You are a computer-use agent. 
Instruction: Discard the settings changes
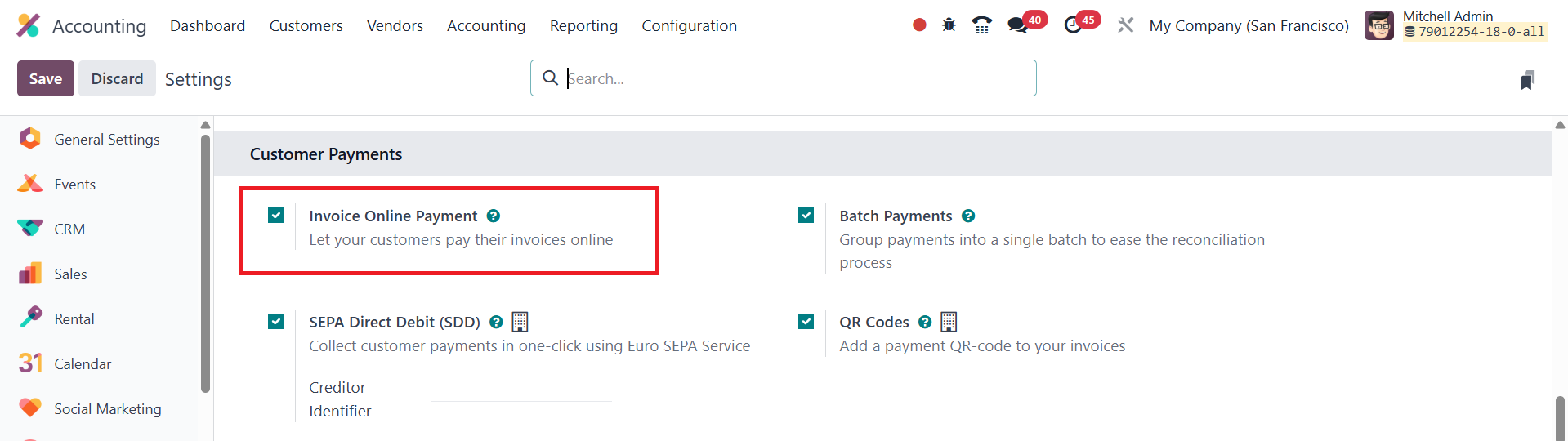(x=117, y=78)
